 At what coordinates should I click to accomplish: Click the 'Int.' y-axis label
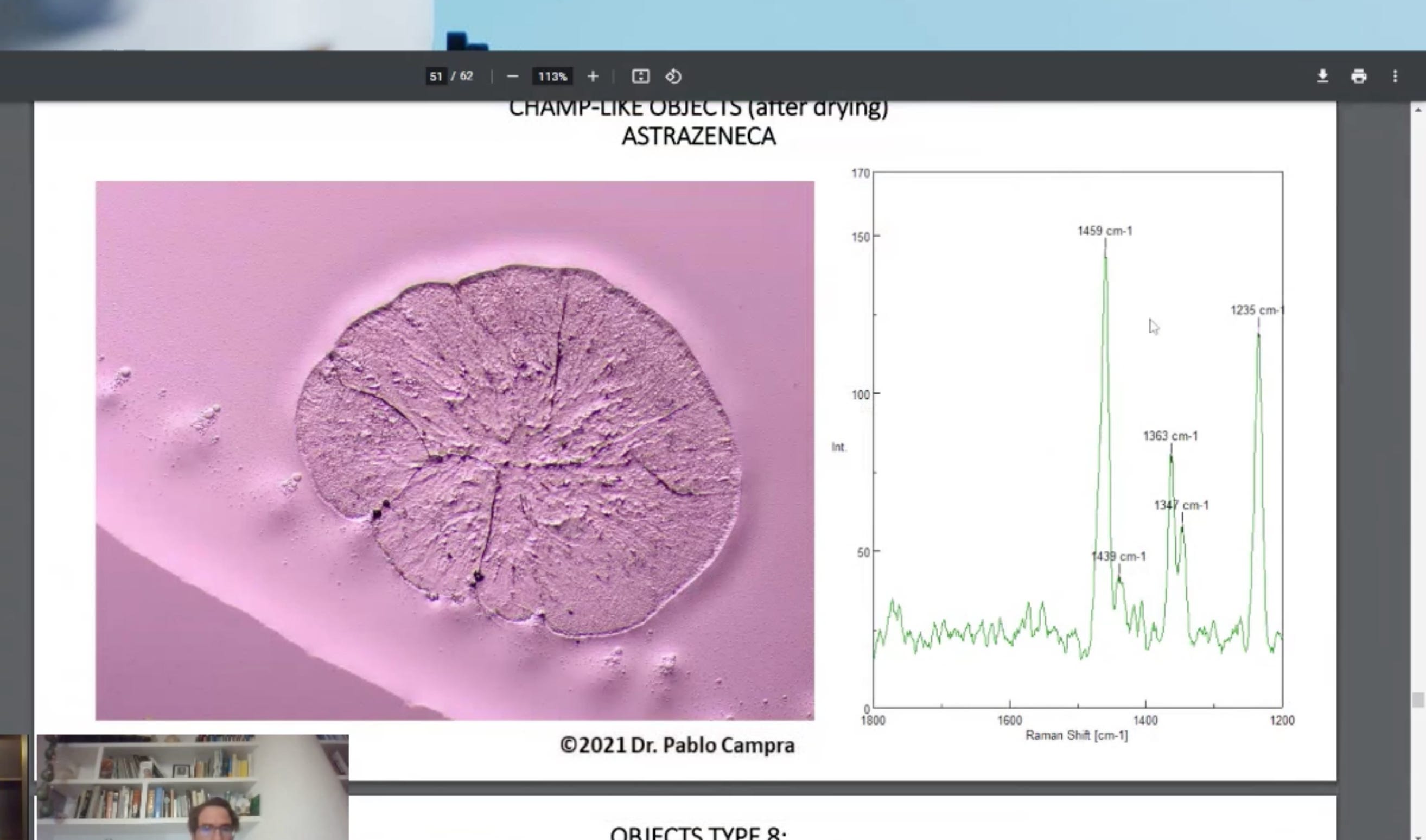click(839, 447)
